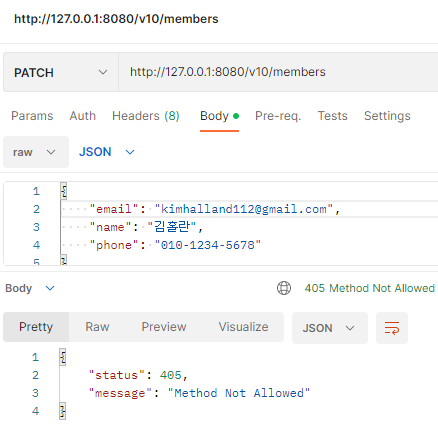Select the Visualize response view
This screenshot has height=424, width=438.
point(243,327)
